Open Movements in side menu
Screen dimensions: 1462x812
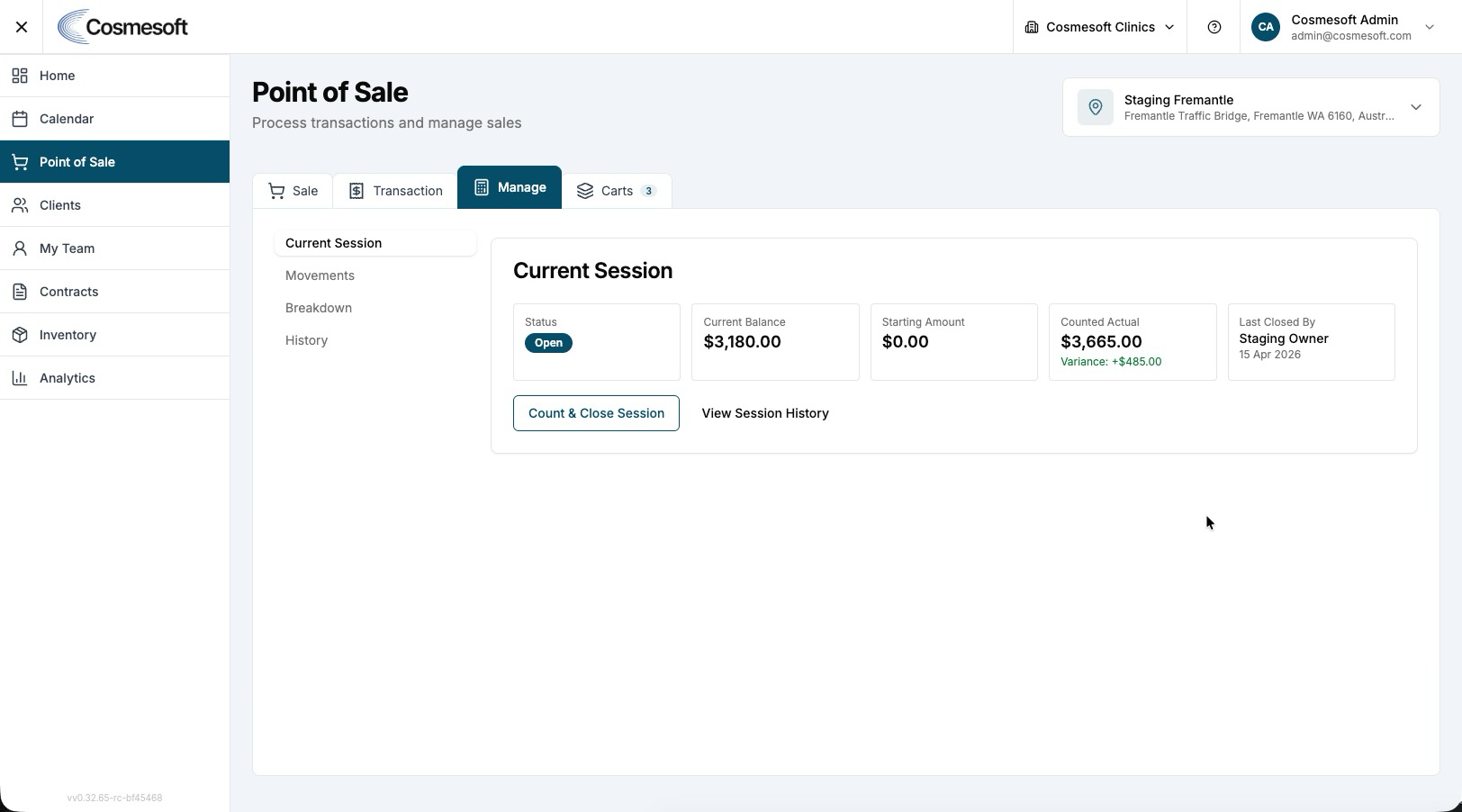tap(375, 275)
